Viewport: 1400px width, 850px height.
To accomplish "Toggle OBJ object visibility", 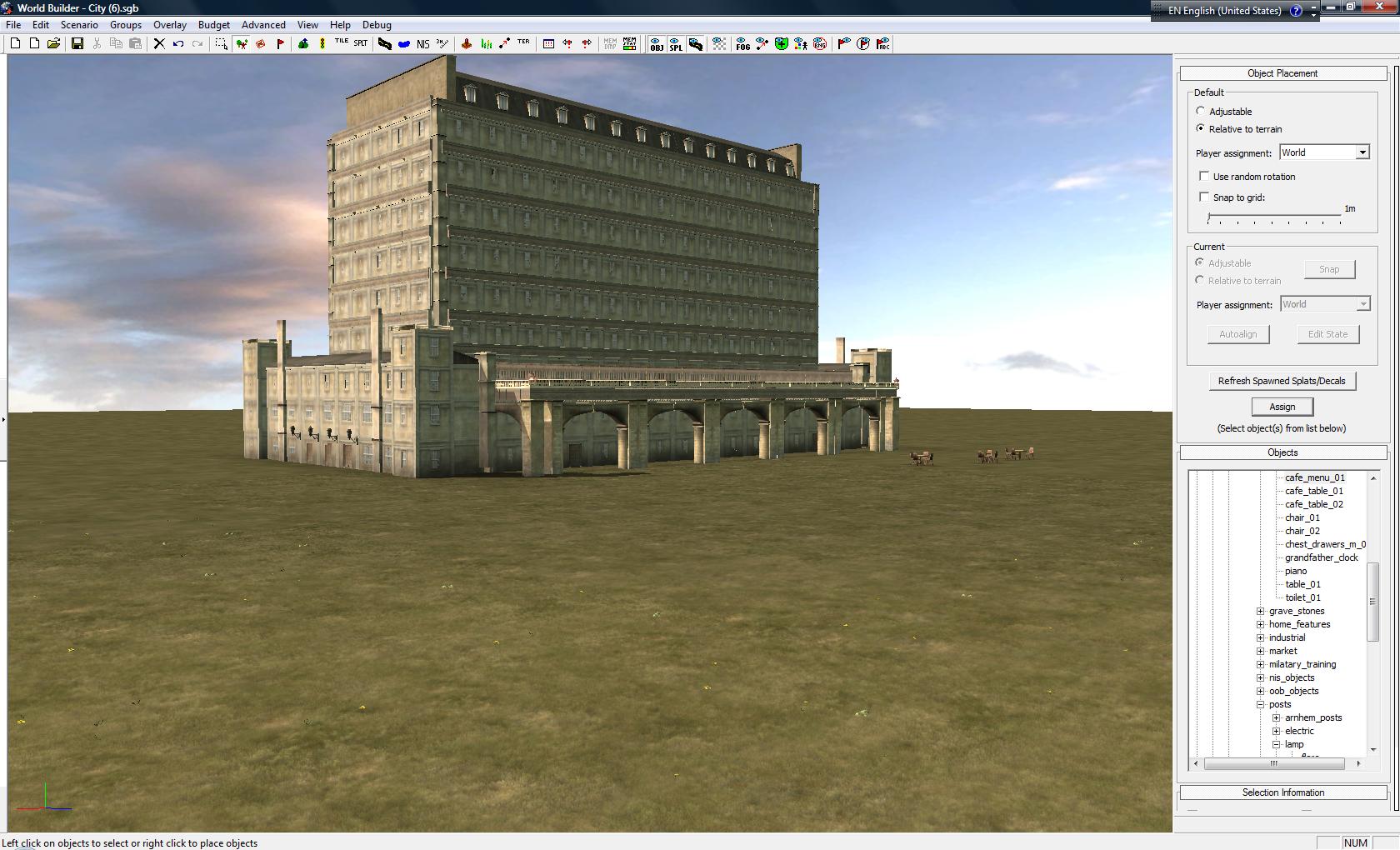I will 657,44.
